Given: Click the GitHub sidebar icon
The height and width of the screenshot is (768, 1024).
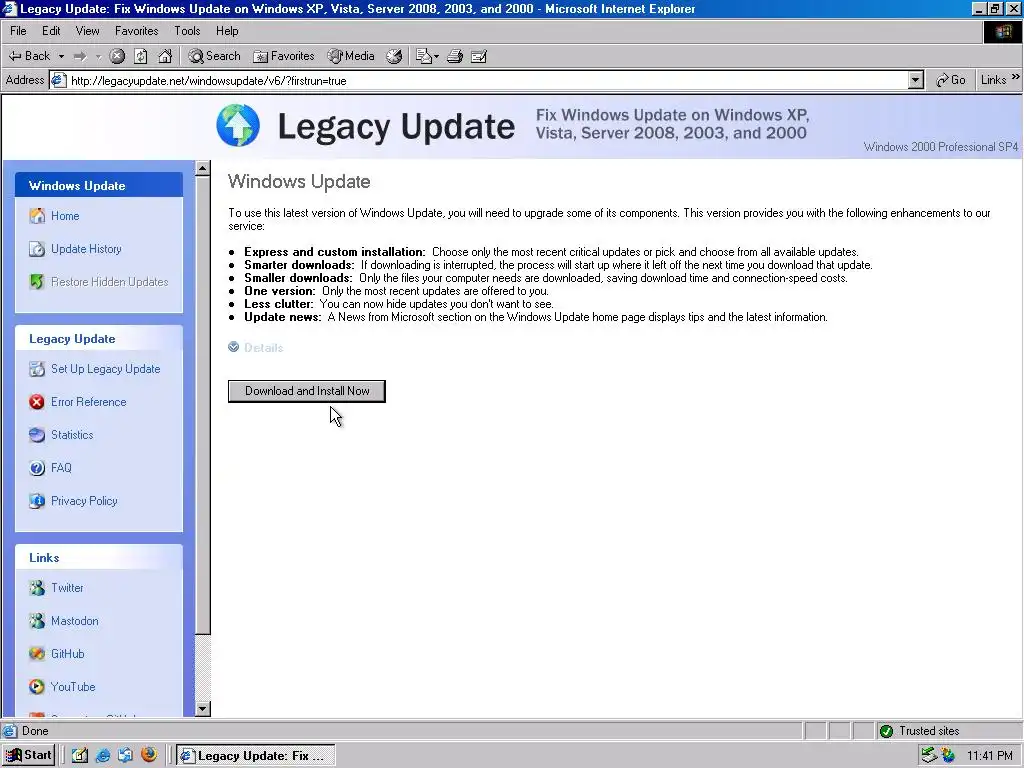Looking at the screenshot, I should point(37,654).
